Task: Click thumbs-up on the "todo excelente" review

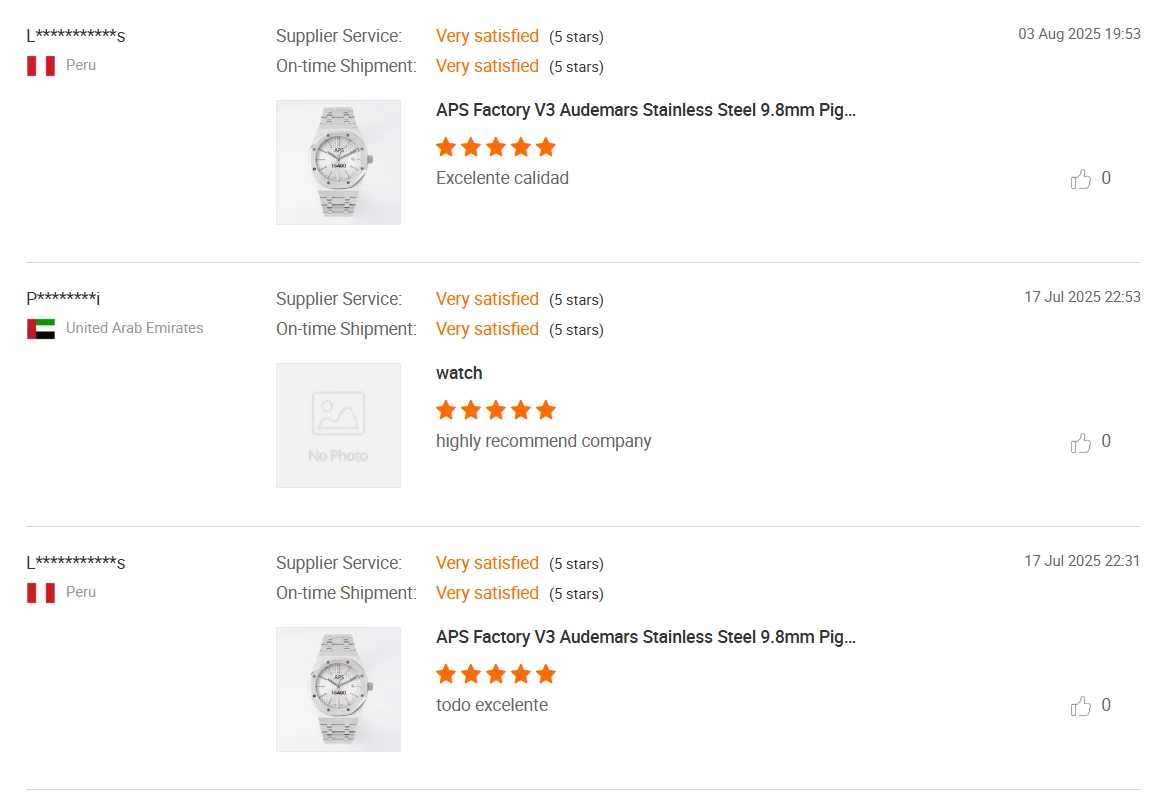Action: 1081,706
